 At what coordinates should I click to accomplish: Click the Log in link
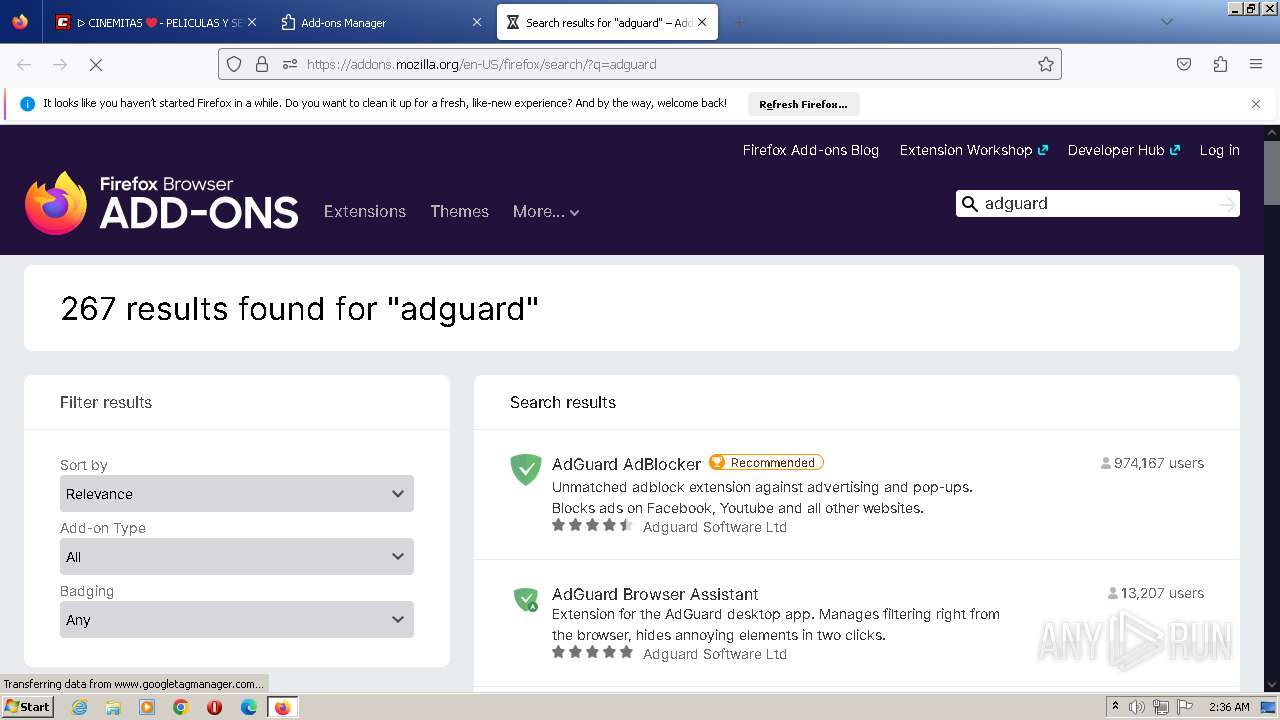tap(1220, 150)
